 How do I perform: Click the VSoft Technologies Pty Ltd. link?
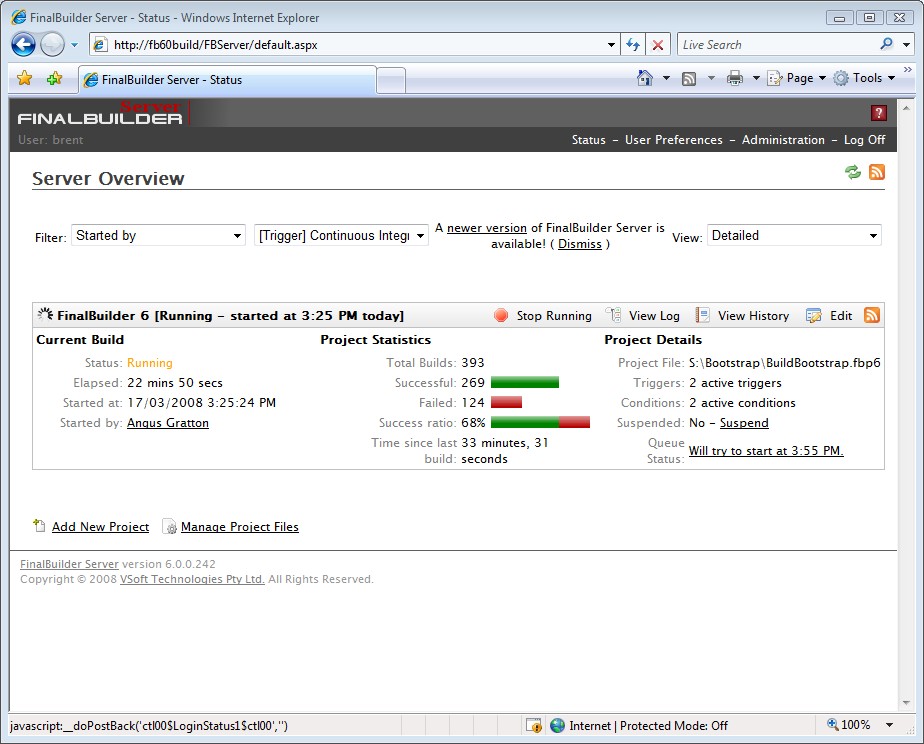point(192,579)
